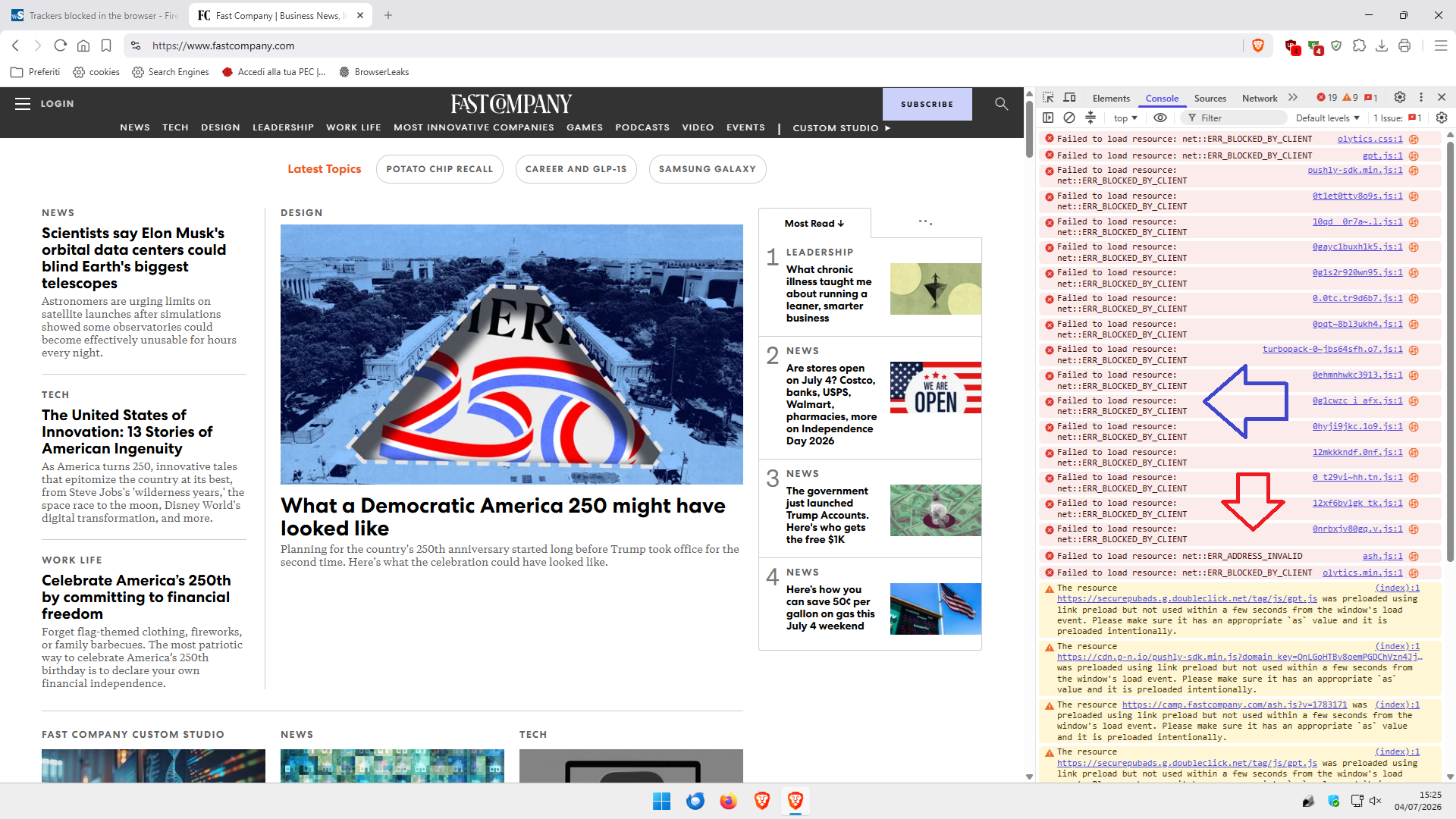This screenshot has height=819, width=1456.
Task: Select the 'POTATO CHIP RECALL' topic pill
Action: [x=440, y=169]
